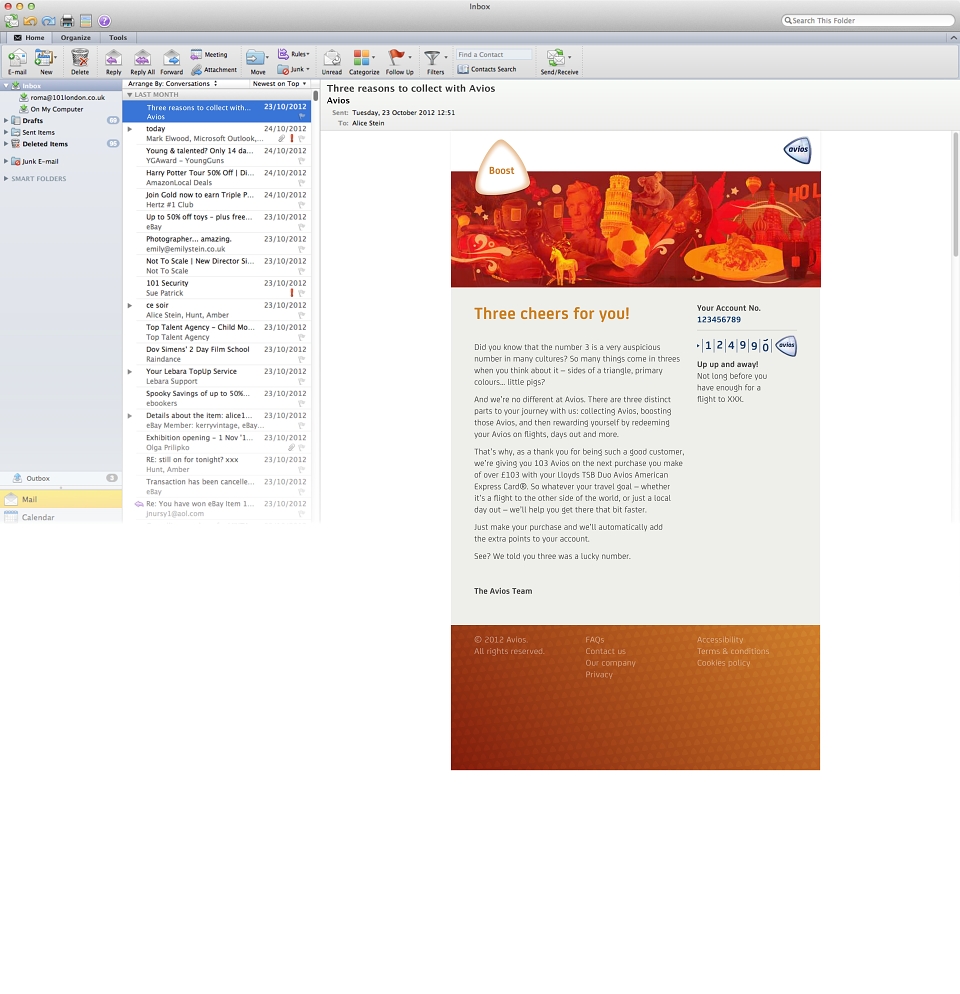Reply to the Avios message

[114, 61]
